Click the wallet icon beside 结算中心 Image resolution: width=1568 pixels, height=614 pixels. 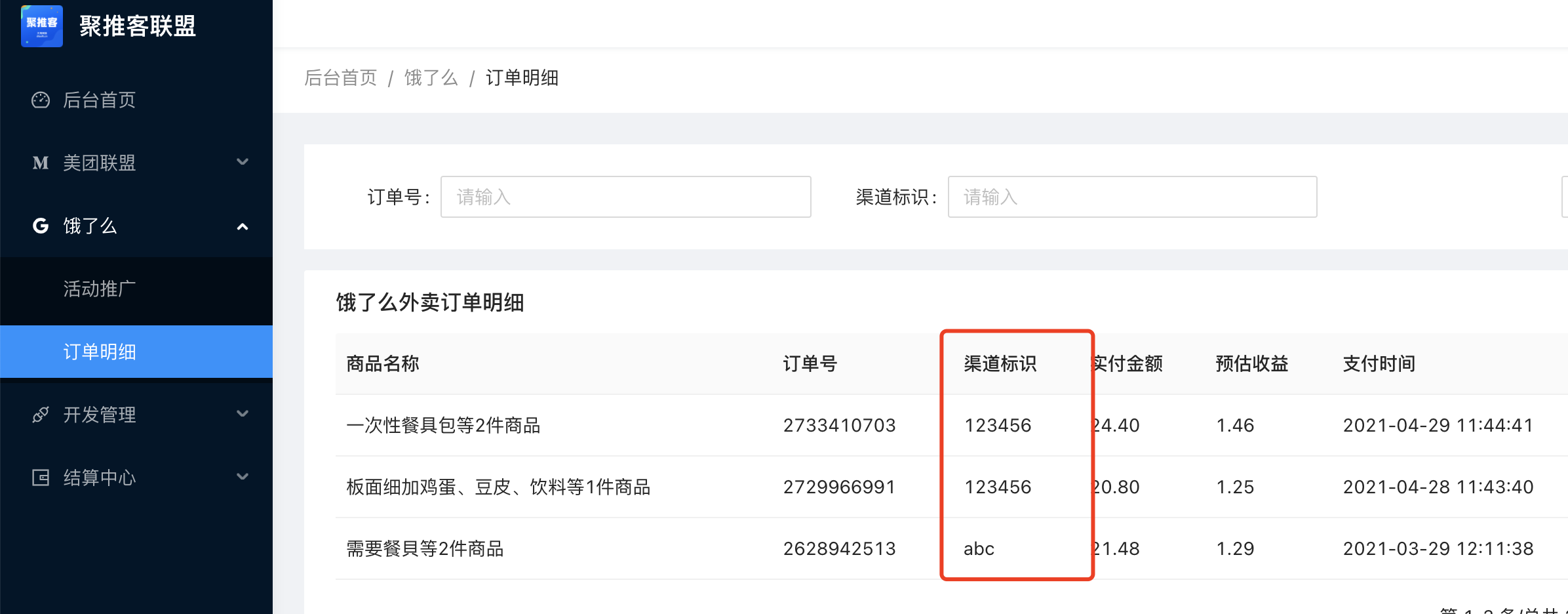pos(41,478)
